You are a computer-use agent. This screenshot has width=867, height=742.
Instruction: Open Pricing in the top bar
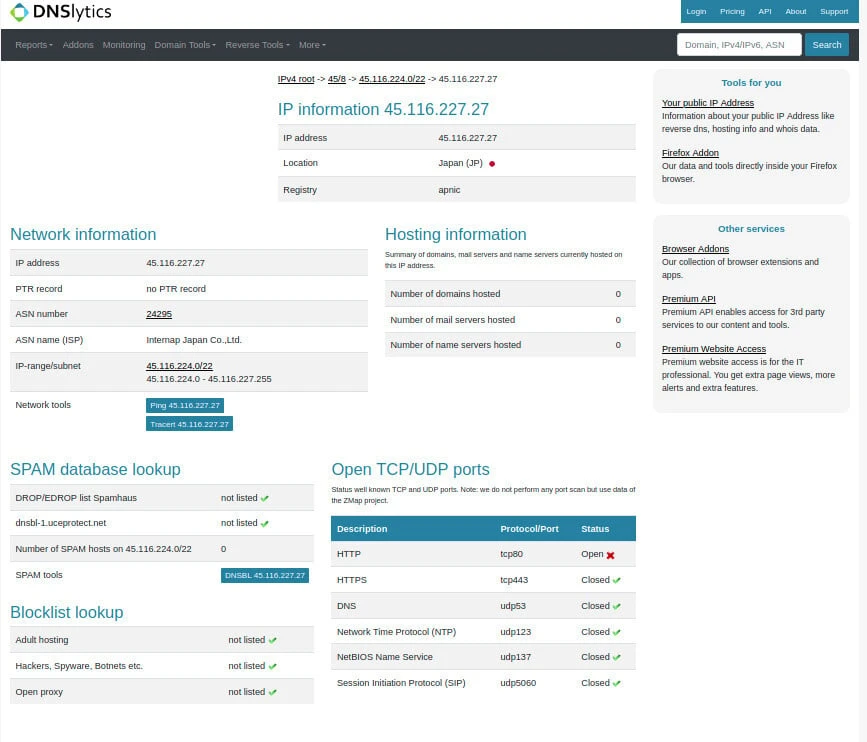732,12
